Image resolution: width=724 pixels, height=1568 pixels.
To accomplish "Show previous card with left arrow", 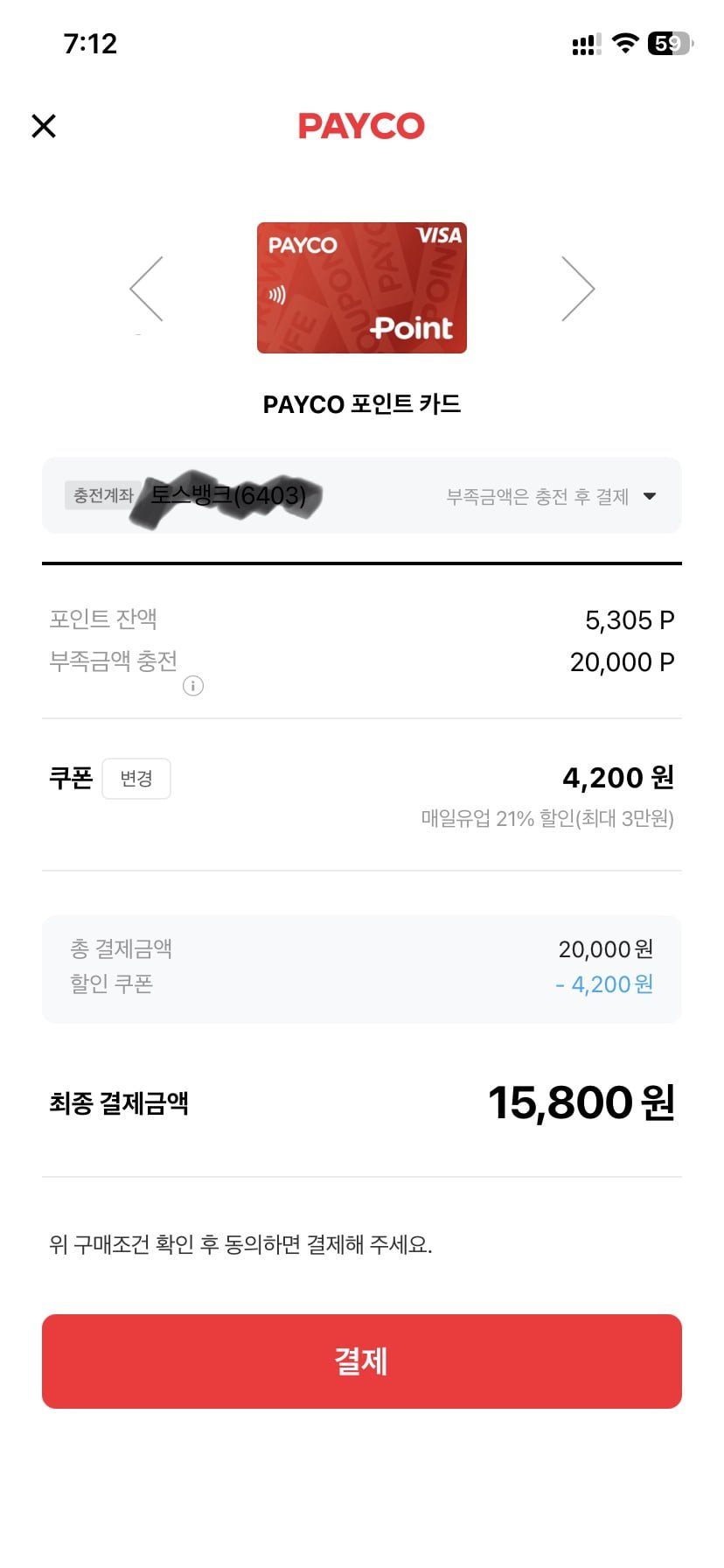I will click(x=147, y=289).
